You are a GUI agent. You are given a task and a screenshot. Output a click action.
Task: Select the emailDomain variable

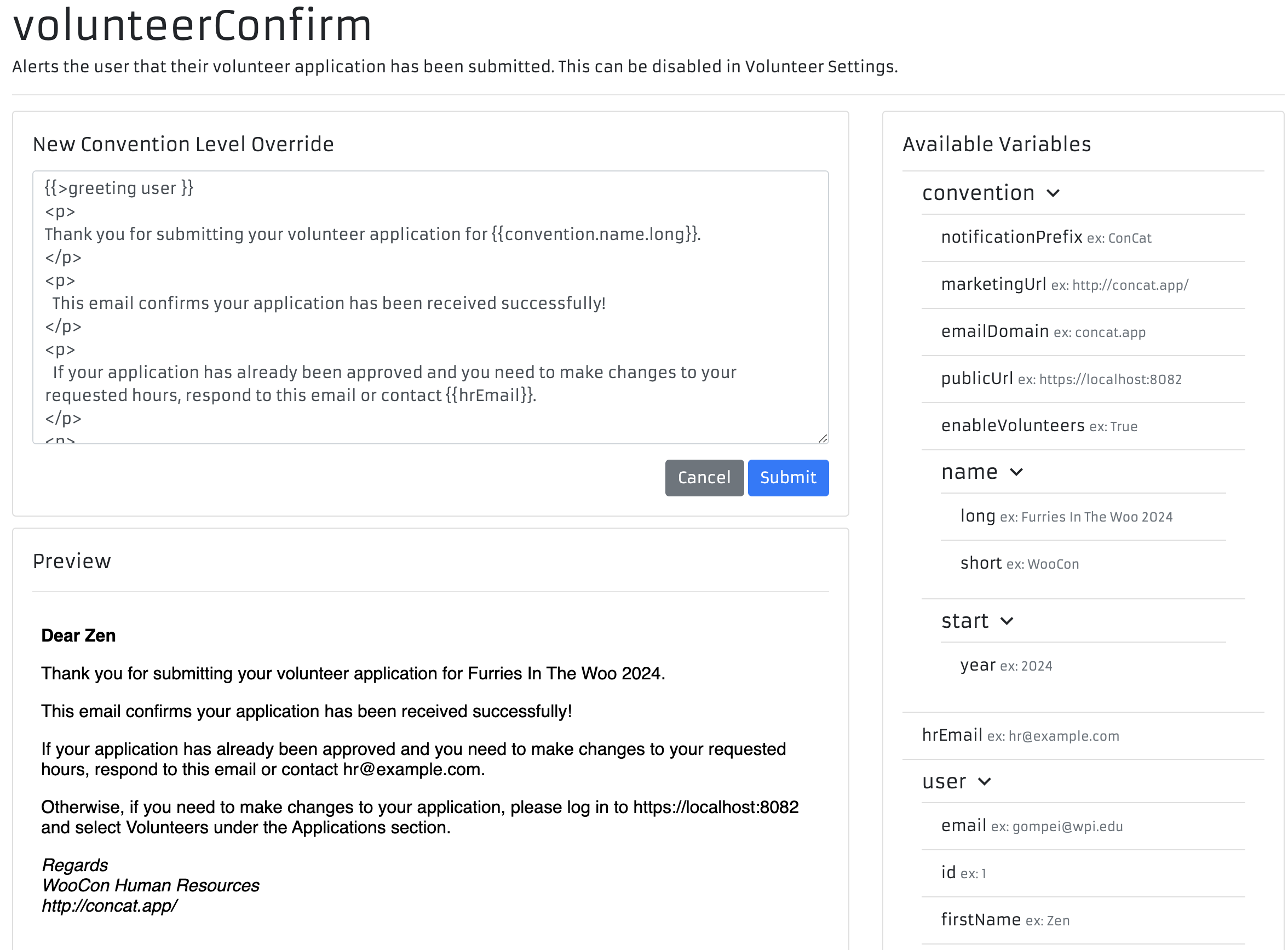pyautogui.click(x=994, y=331)
